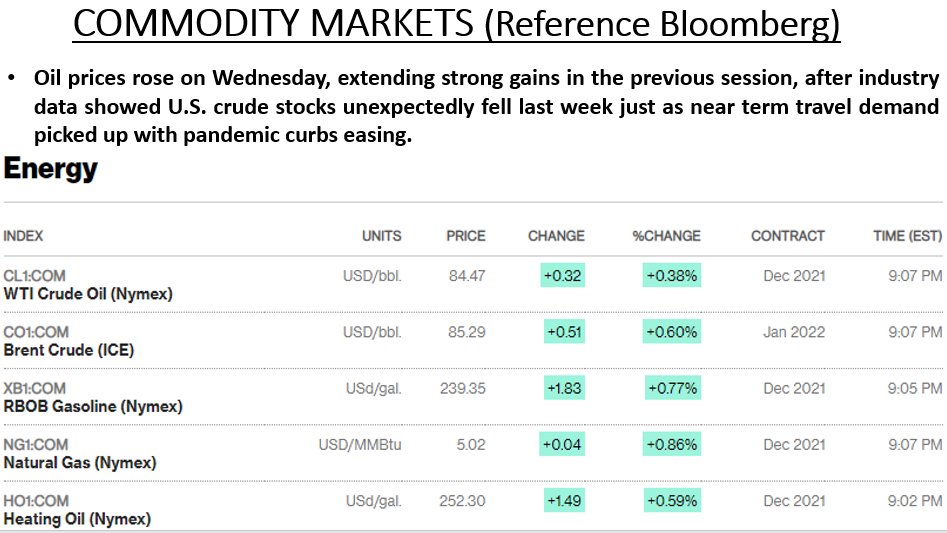Open the RBOB Gasoline (Nymex) link
This screenshot has height=533, width=947.
(x=93, y=406)
